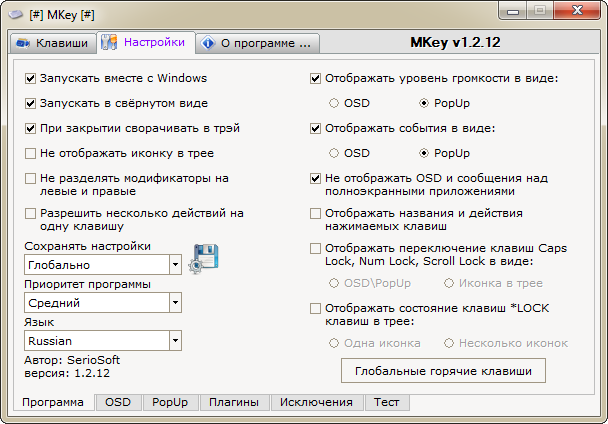Enable 'Не отображать иконку в трее'

(x=30, y=153)
